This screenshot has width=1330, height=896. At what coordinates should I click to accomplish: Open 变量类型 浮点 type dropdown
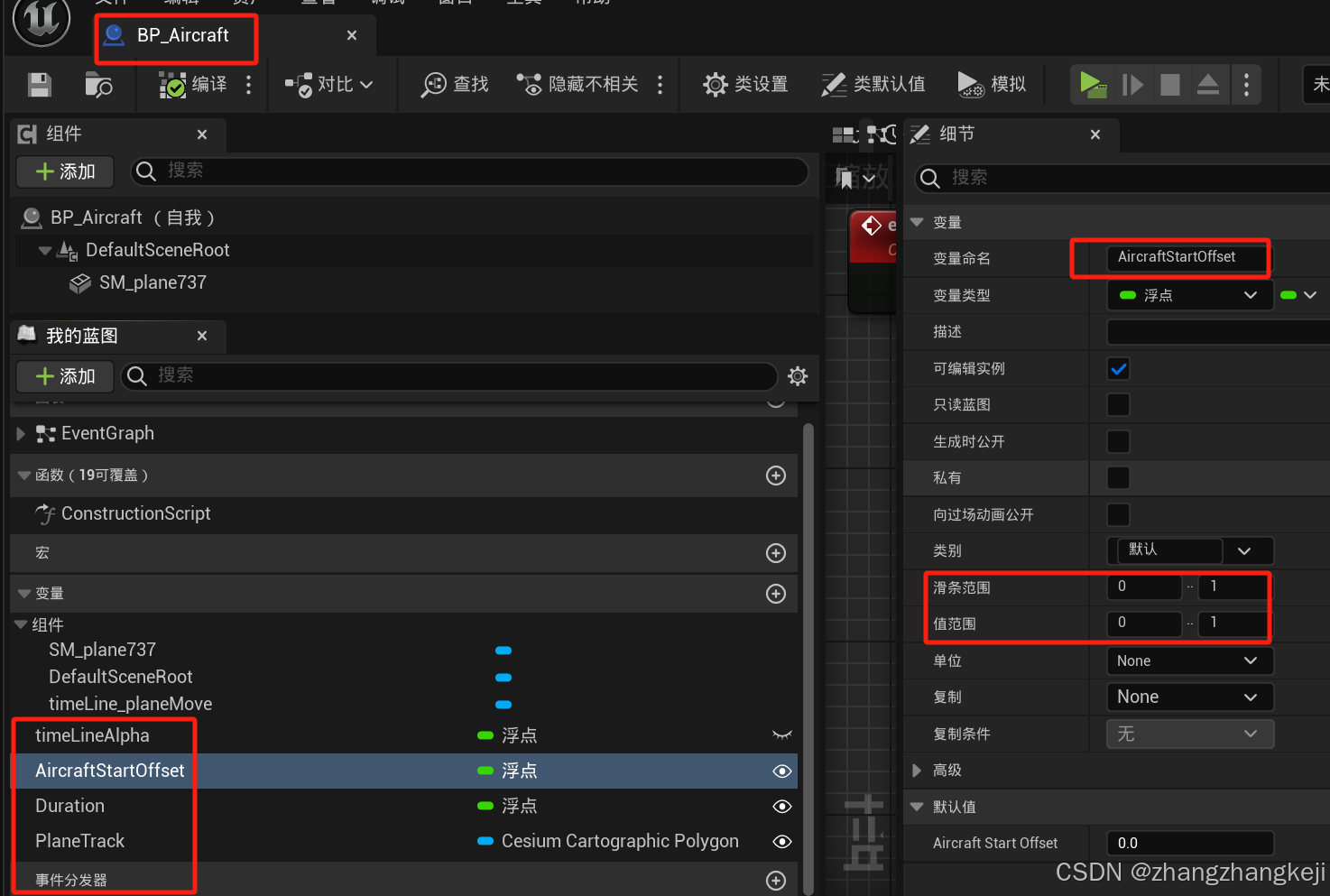(1189, 295)
